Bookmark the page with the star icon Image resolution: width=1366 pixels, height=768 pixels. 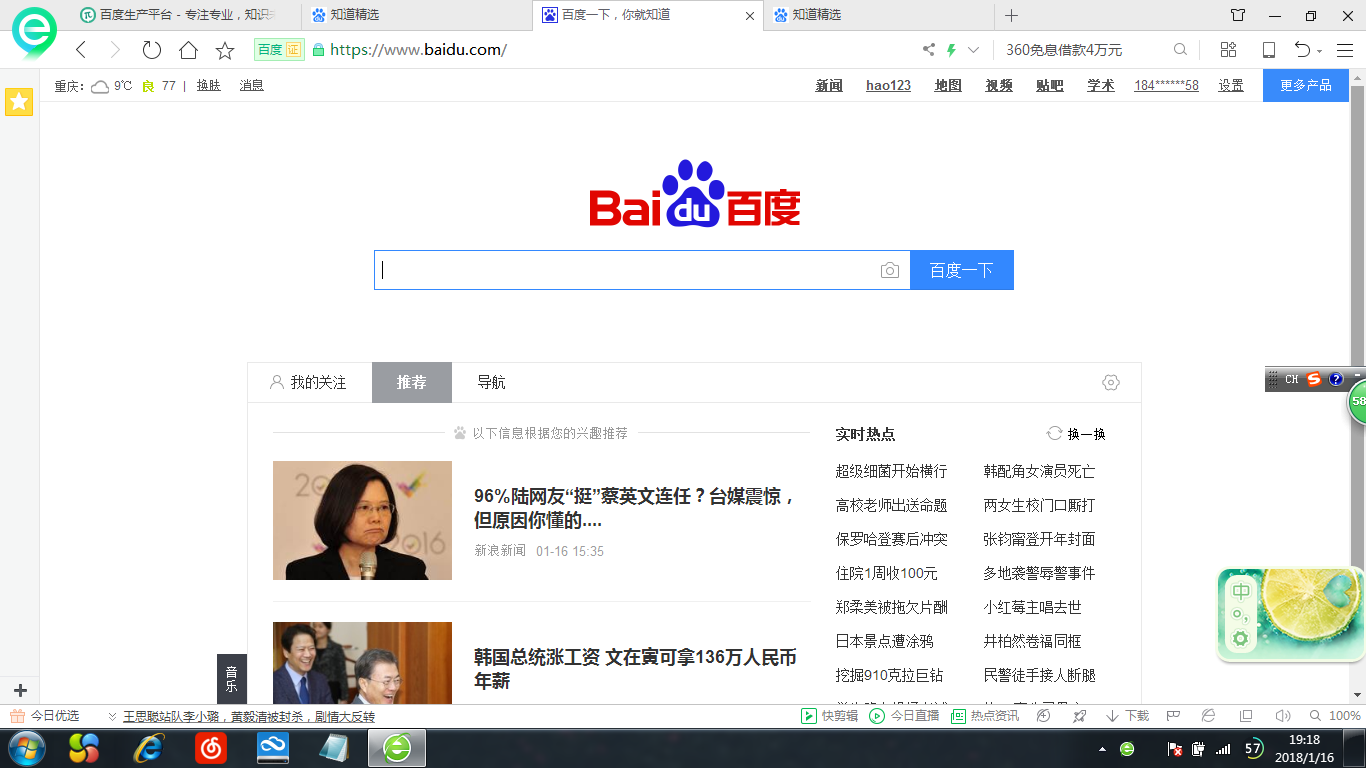(225, 50)
